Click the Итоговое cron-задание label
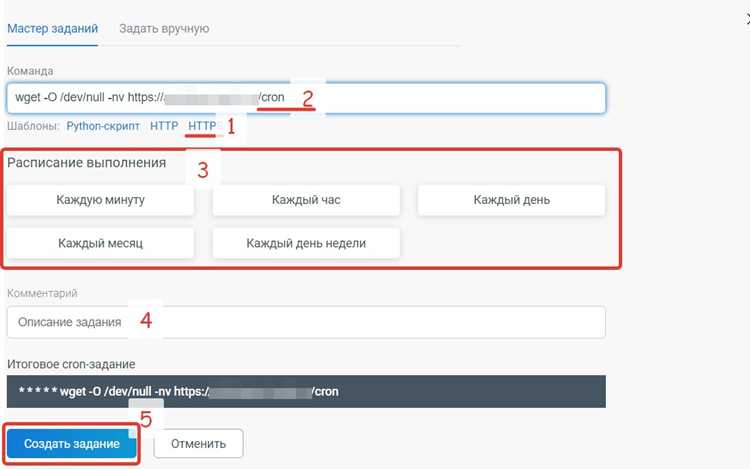This screenshot has height=469, width=750. coord(71,364)
